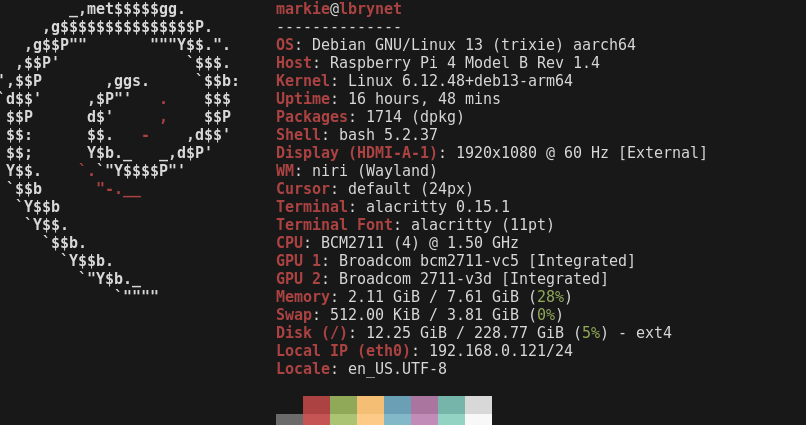This screenshot has height=425, width=806.
Task: Click the local IP address 192.168.0.121/24
Action: click(500, 351)
